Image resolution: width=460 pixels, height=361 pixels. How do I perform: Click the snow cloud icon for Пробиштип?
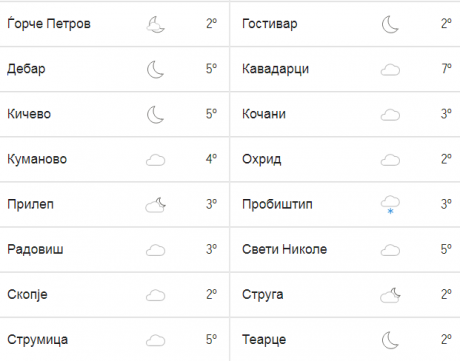(390, 205)
